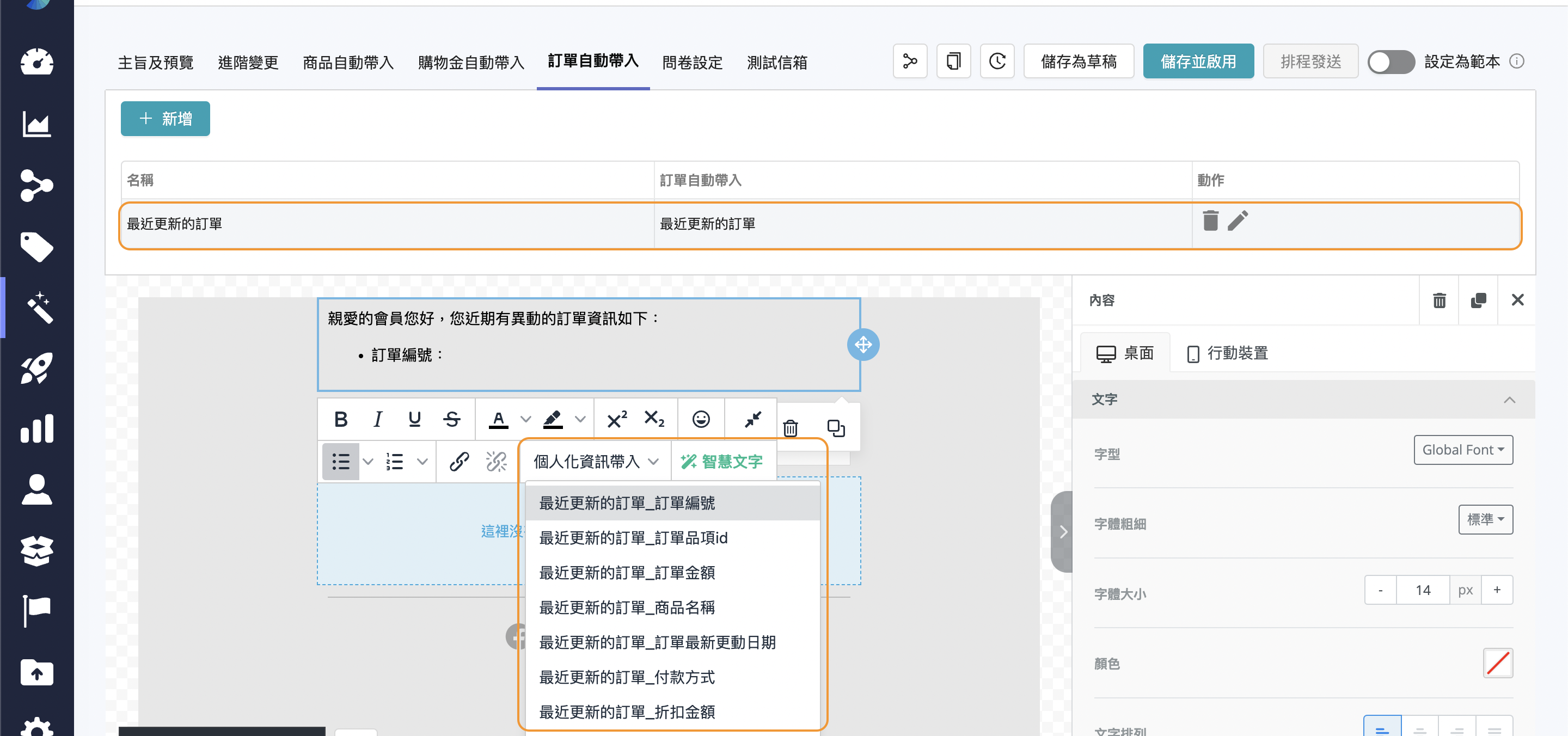Image resolution: width=1568 pixels, height=736 pixels.
Task: Switch to the 問卷設定 tab
Action: tap(692, 62)
